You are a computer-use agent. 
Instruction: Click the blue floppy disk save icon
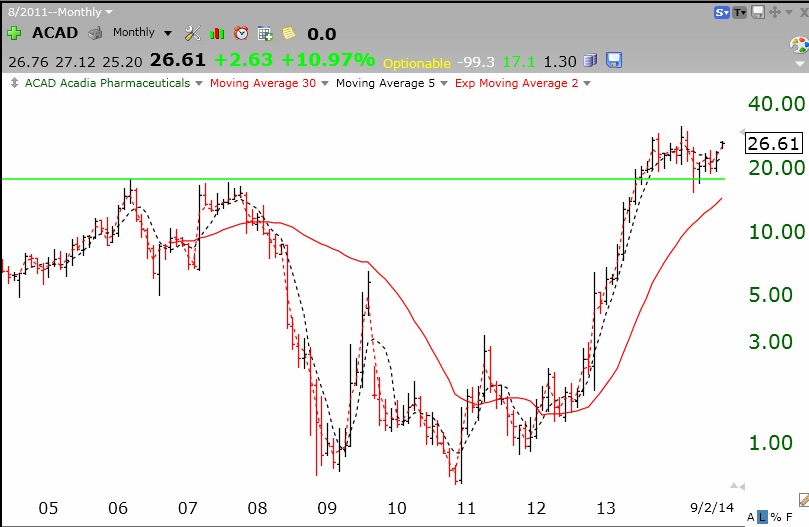tap(613, 60)
